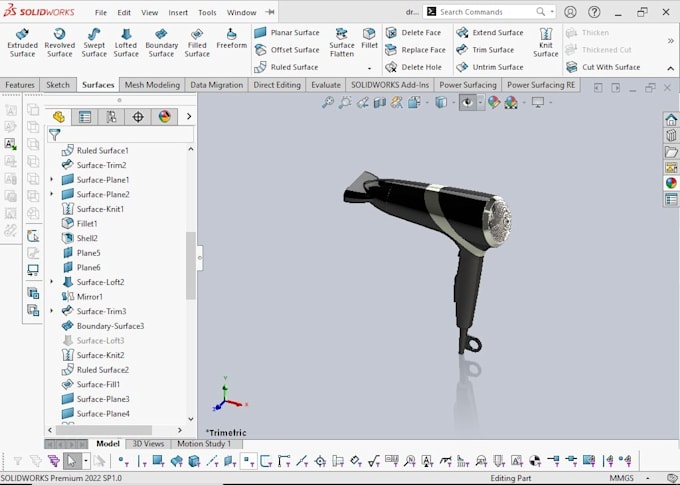
Task: Open the Search Commands dropdown arrow
Action: [x=552, y=12]
